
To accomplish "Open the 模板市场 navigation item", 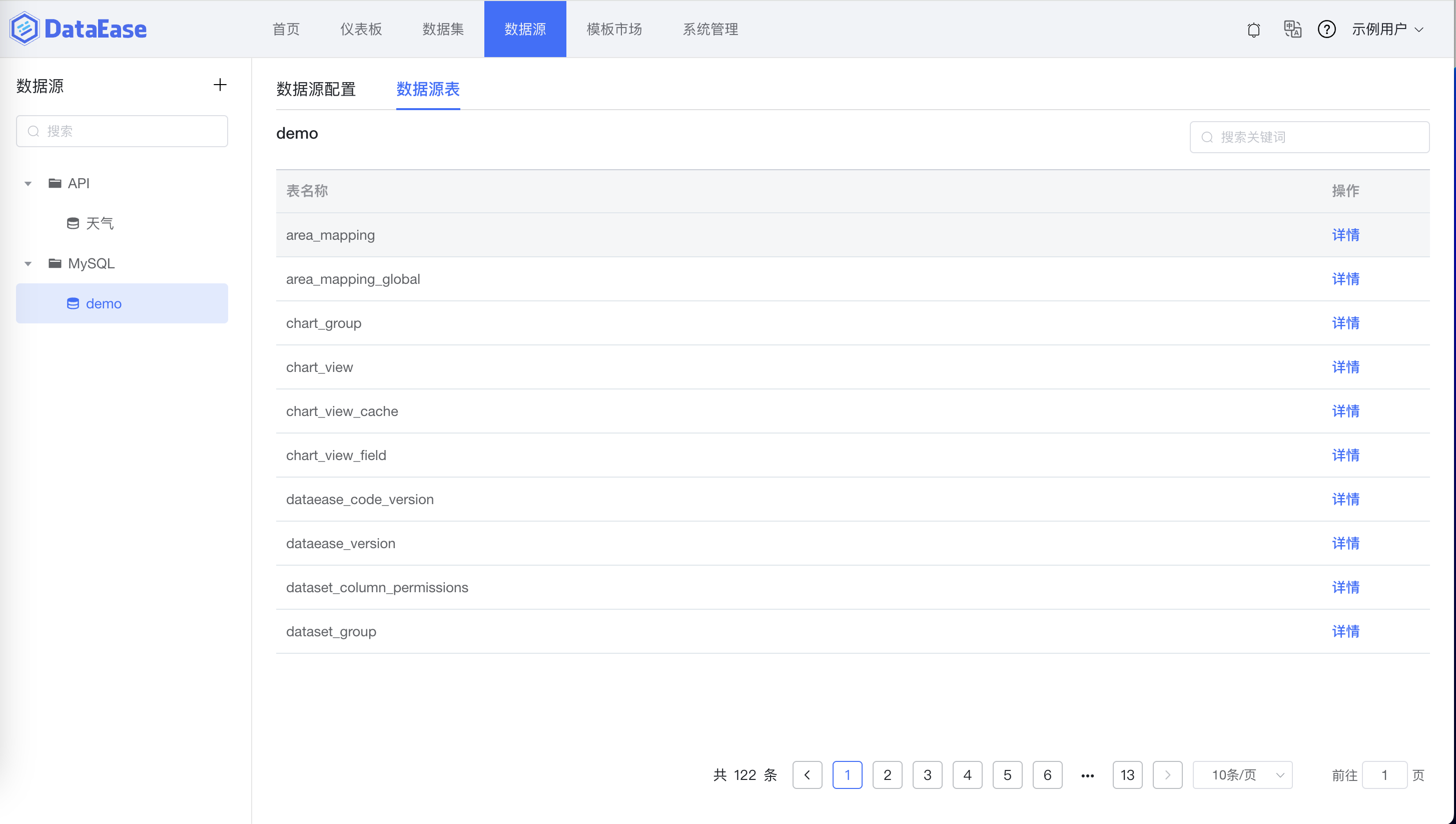I will pyautogui.click(x=614, y=29).
